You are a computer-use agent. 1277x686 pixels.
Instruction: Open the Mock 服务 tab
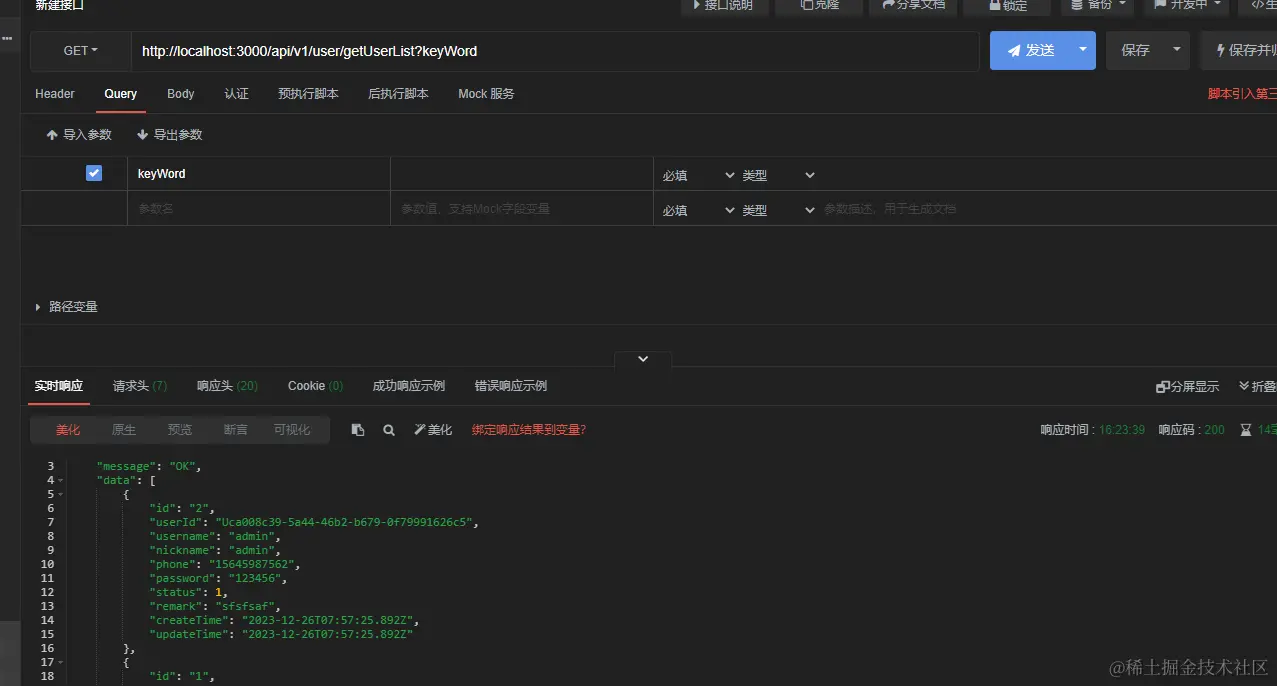[x=486, y=94]
